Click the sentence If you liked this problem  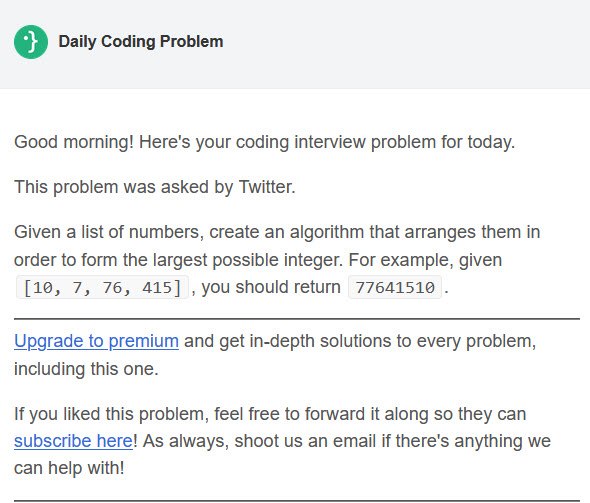[x=111, y=414]
